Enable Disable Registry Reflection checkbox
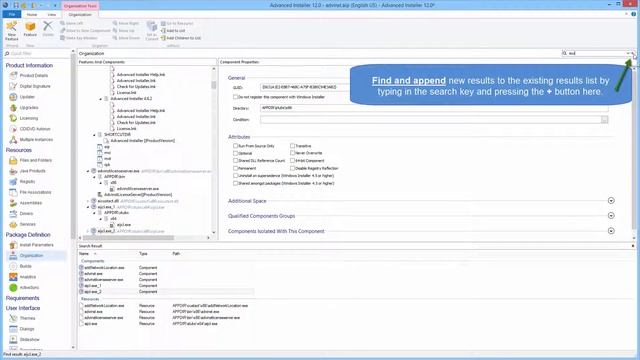The height and width of the screenshot is (360, 640). click(x=292, y=168)
